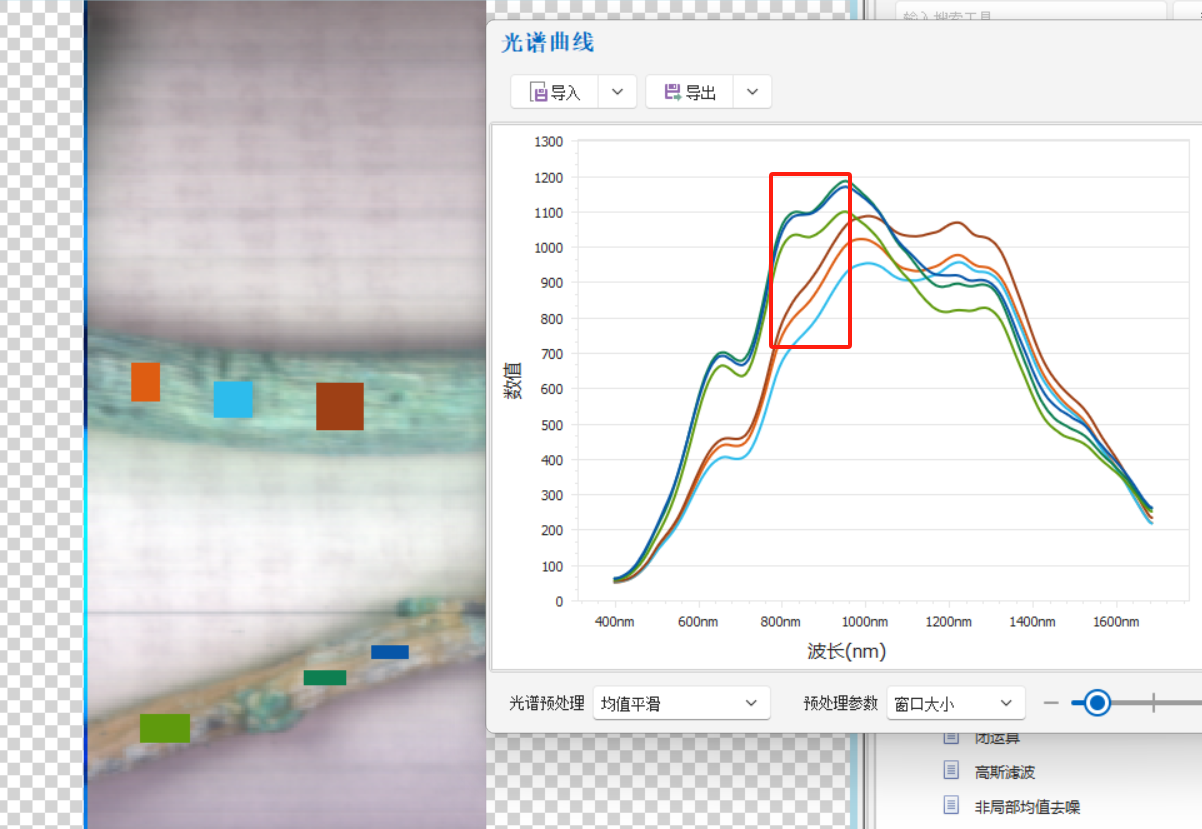Screen dimensions: 1202x829
Task: Click the minus icon left of slider
Action: [1051, 703]
